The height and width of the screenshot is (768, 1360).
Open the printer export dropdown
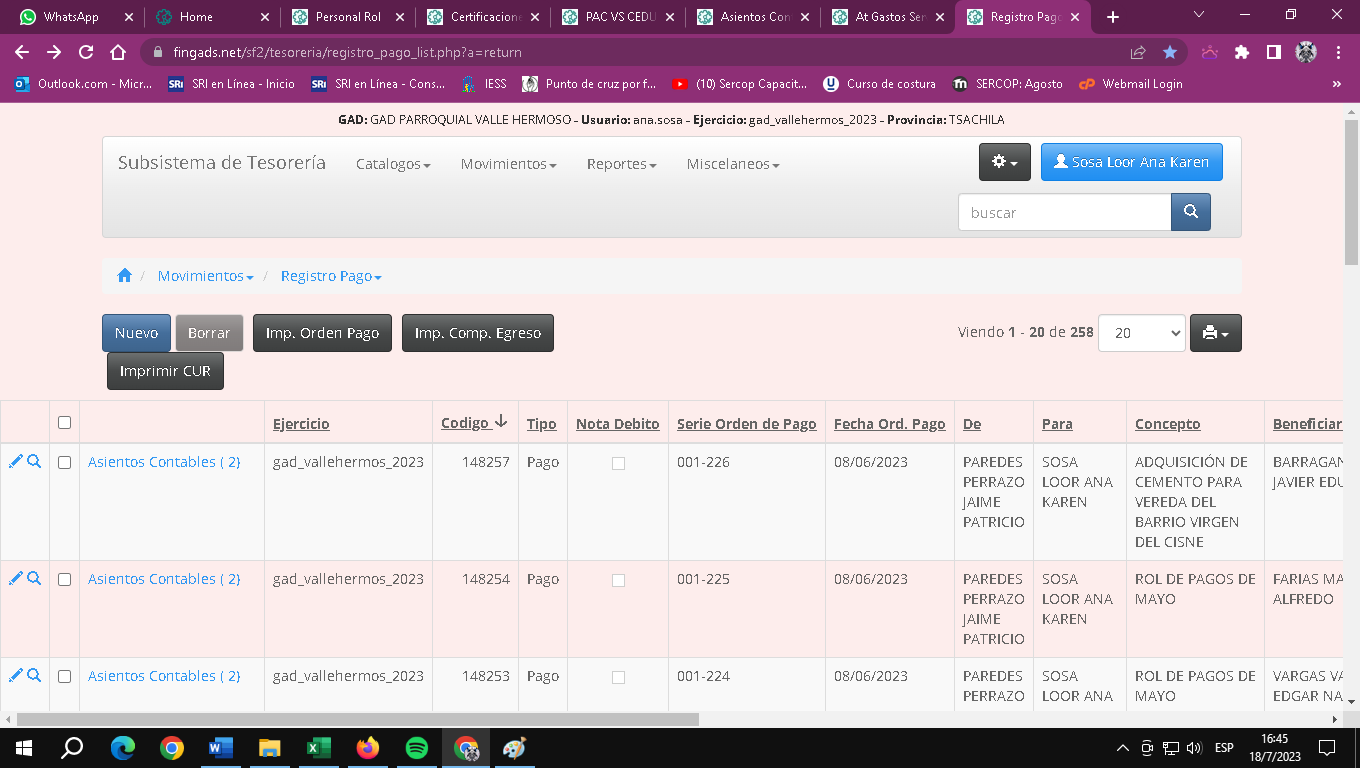pos(1215,333)
